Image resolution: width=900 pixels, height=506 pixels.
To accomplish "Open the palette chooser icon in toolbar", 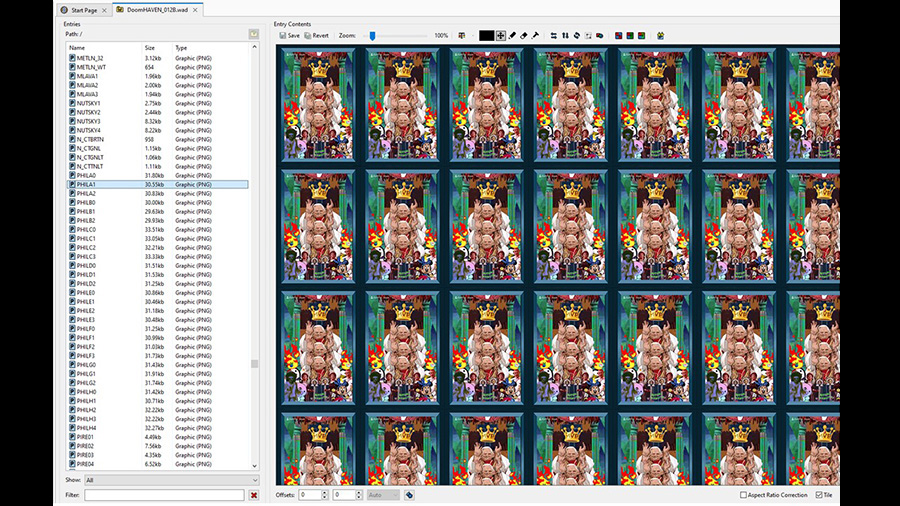I will click(x=461, y=36).
